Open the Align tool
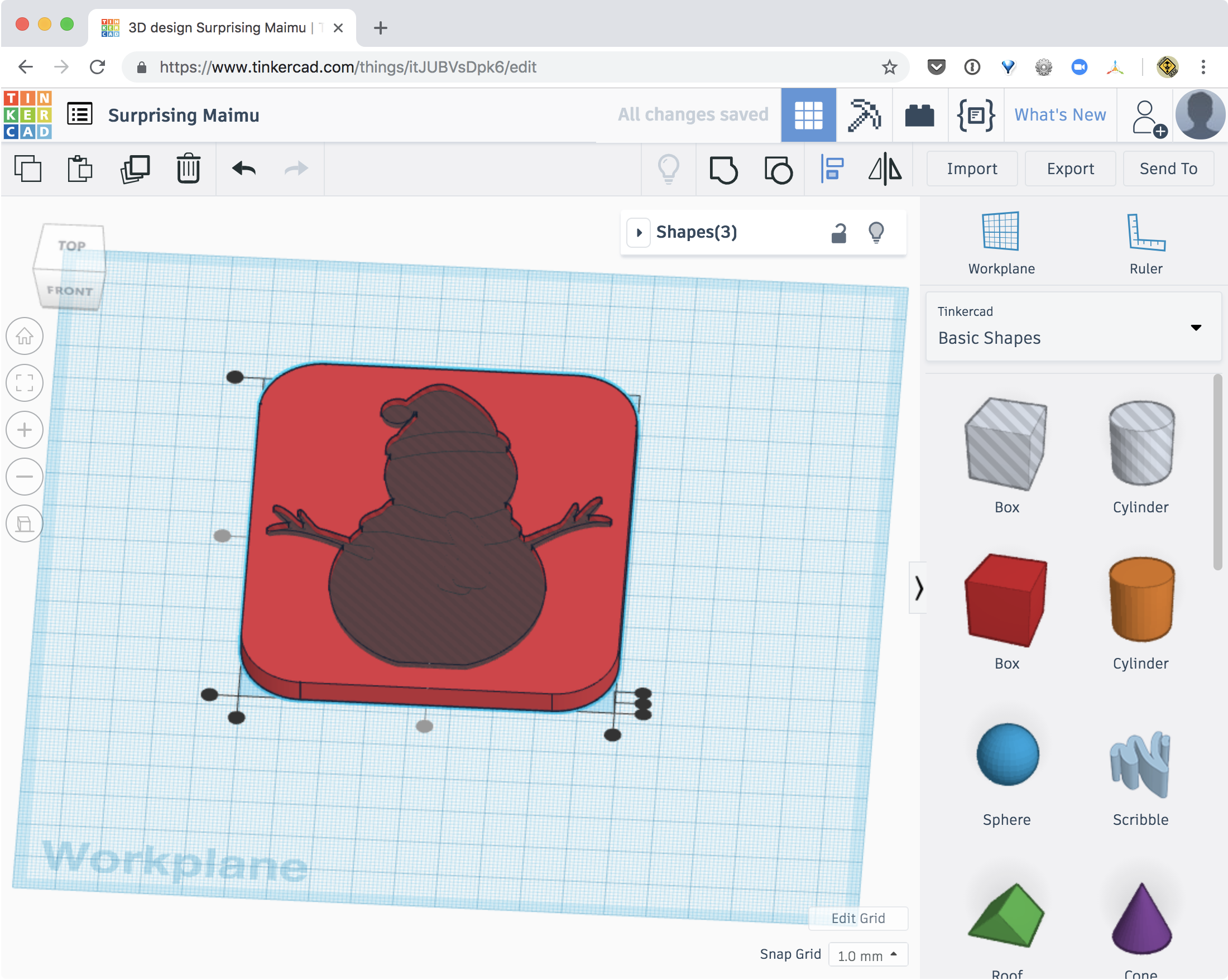The image size is (1228, 980). (x=833, y=169)
